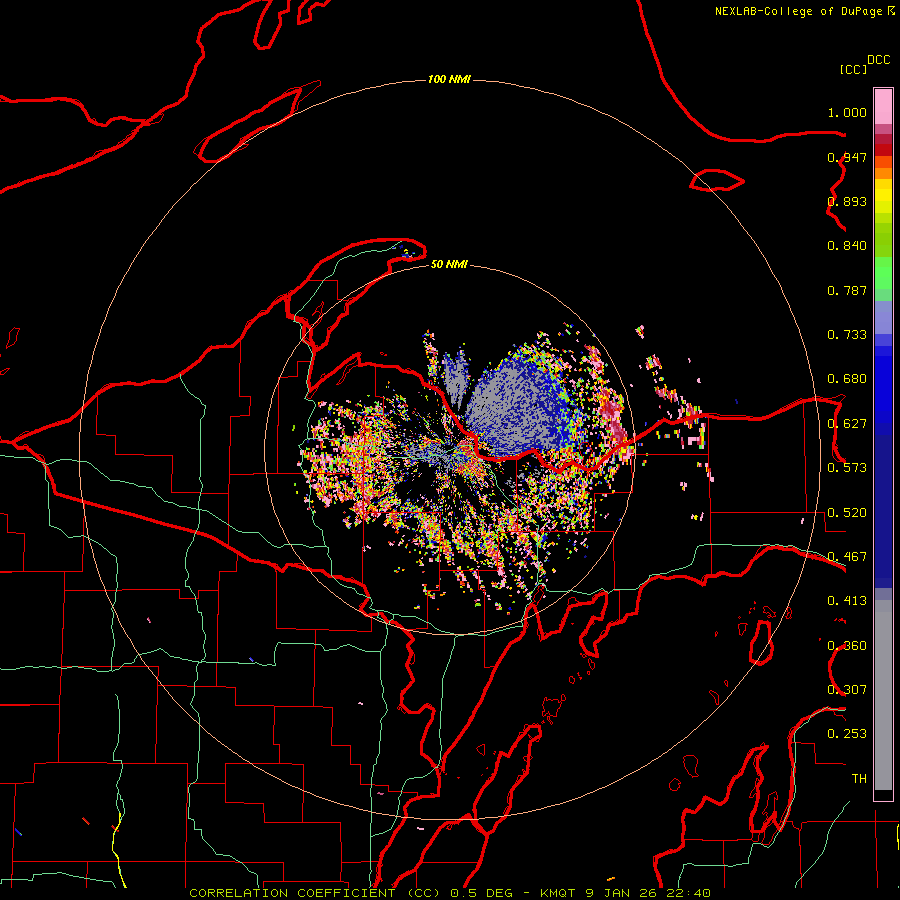Select the 0.787 scale value
Image resolution: width=900 pixels, height=900 pixels.
847,290
